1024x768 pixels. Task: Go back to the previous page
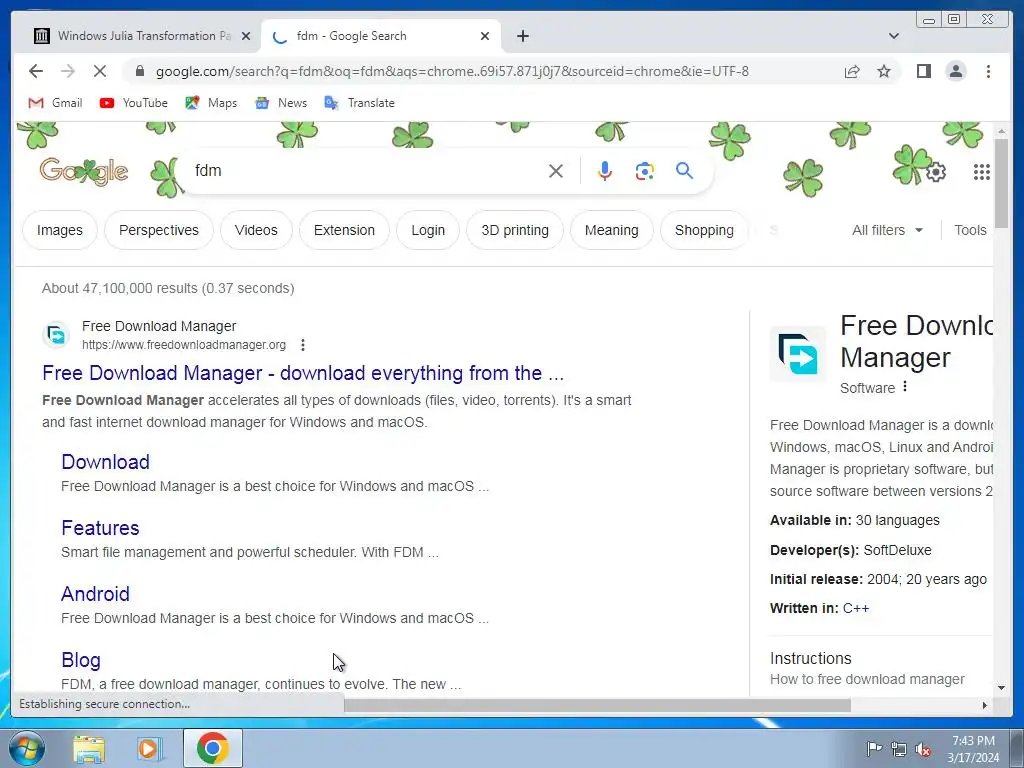pos(36,71)
